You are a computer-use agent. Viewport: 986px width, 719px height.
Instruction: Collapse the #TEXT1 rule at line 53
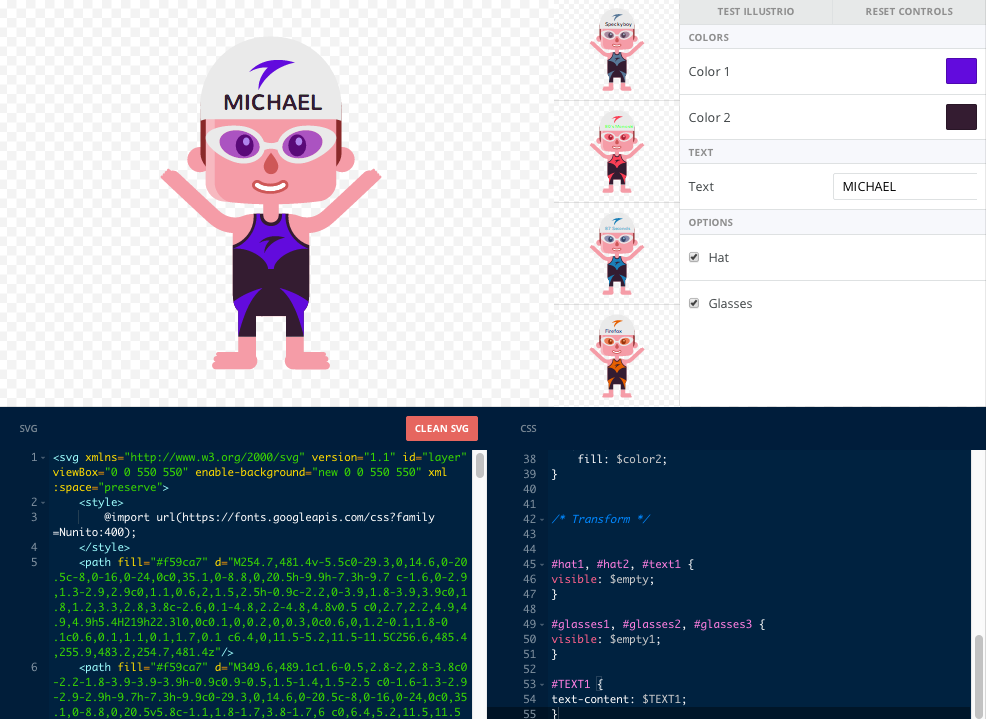(x=542, y=685)
